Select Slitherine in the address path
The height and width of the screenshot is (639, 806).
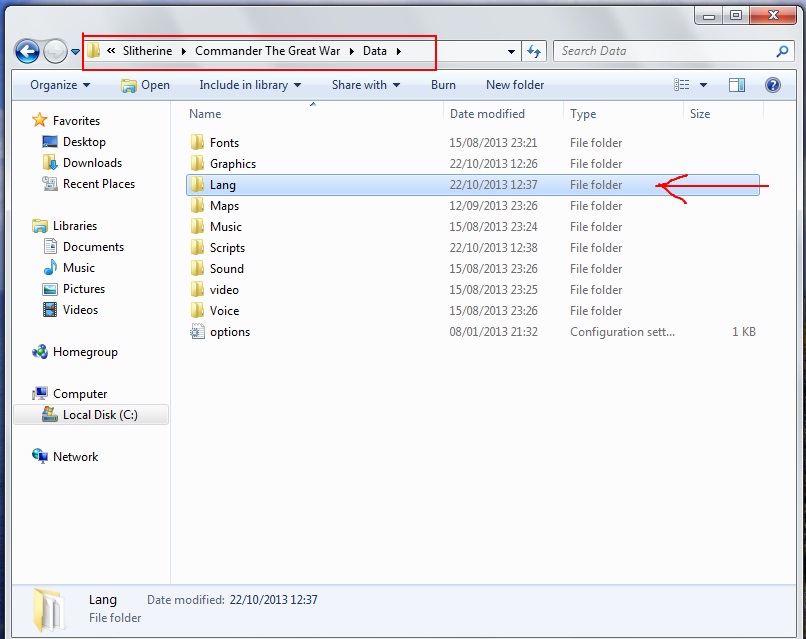click(x=148, y=51)
